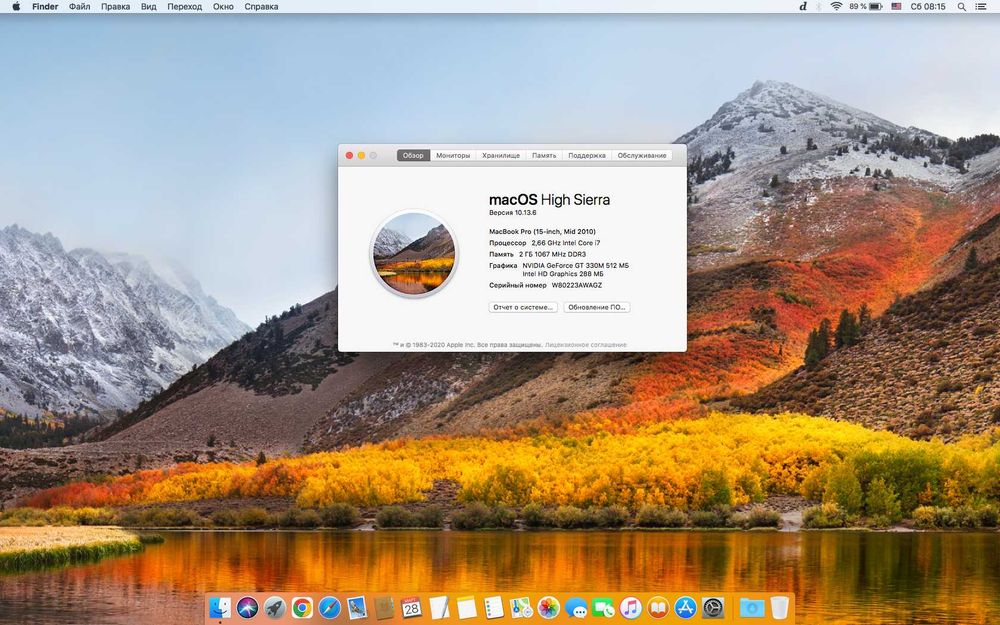Click the US flag input source icon
The image size is (1000, 625).
(x=896, y=6)
